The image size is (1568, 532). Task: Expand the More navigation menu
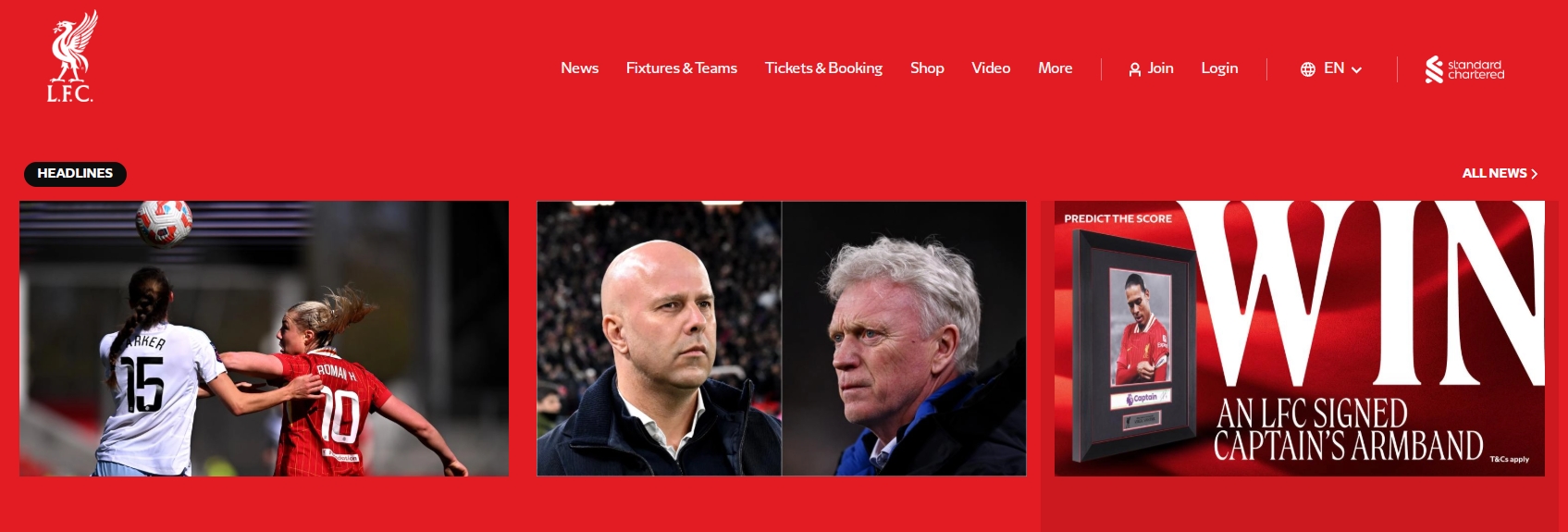point(1055,68)
